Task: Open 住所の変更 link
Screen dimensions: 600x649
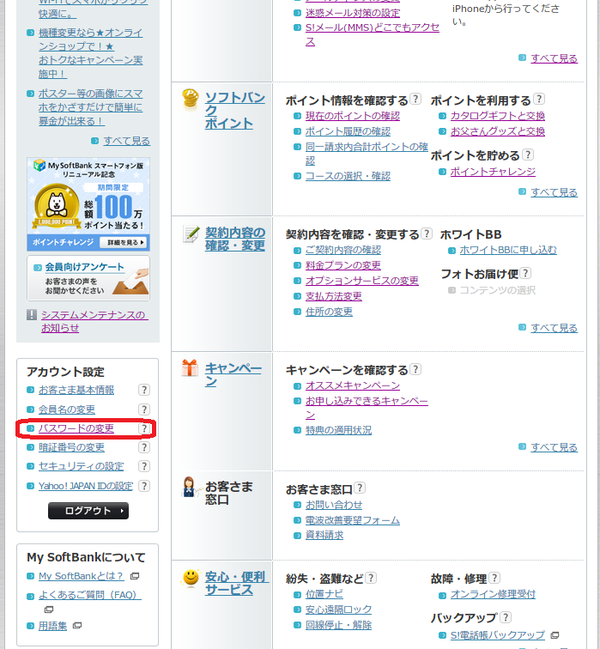Action: (329, 312)
